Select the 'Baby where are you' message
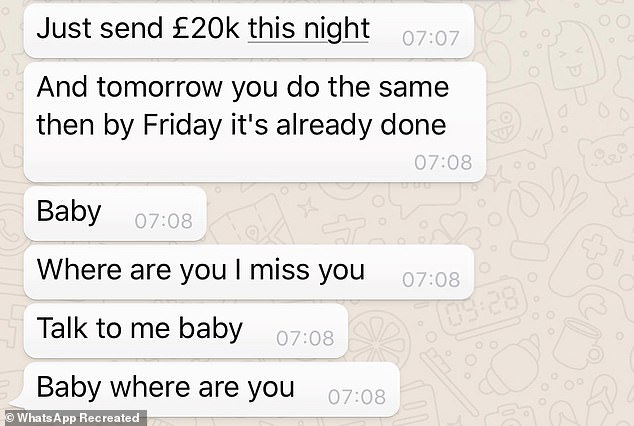The image size is (634, 426). pyautogui.click(x=211, y=390)
